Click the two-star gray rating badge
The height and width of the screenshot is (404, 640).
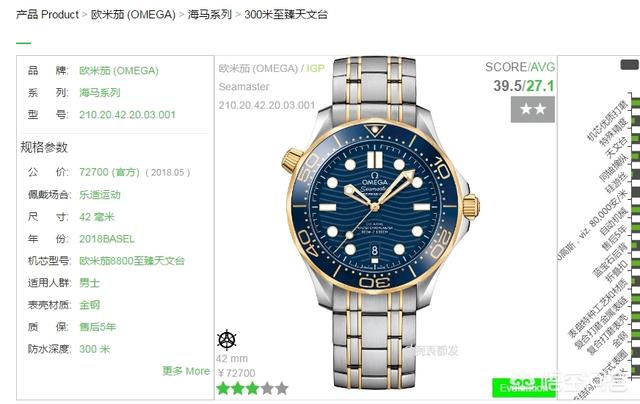[x=533, y=109]
